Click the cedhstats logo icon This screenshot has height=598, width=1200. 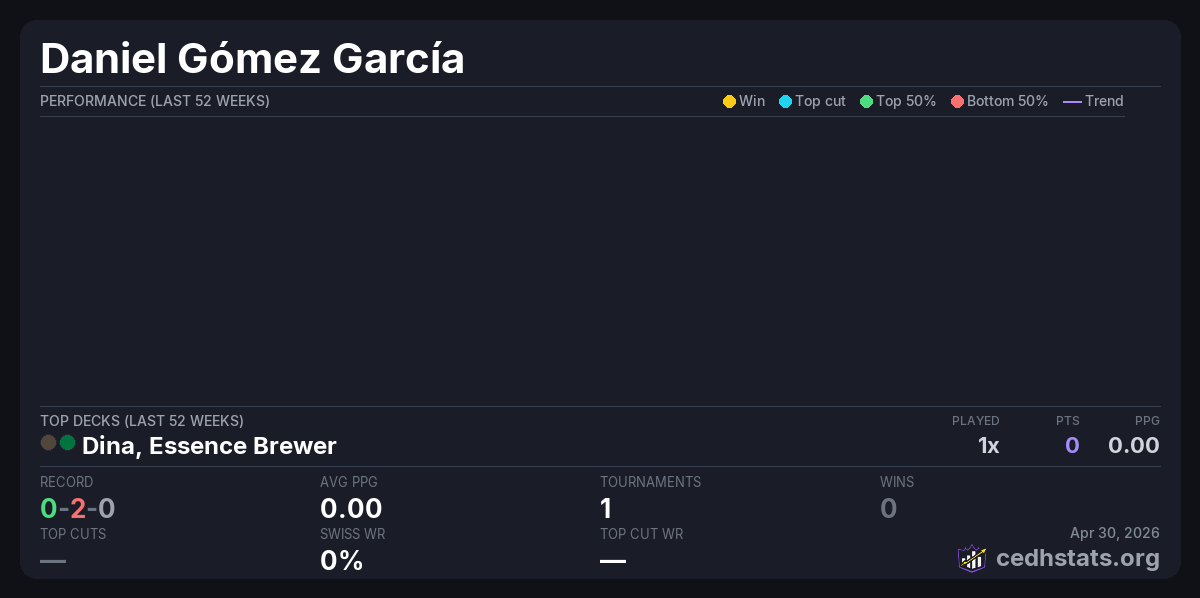click(x=972, y=558)
